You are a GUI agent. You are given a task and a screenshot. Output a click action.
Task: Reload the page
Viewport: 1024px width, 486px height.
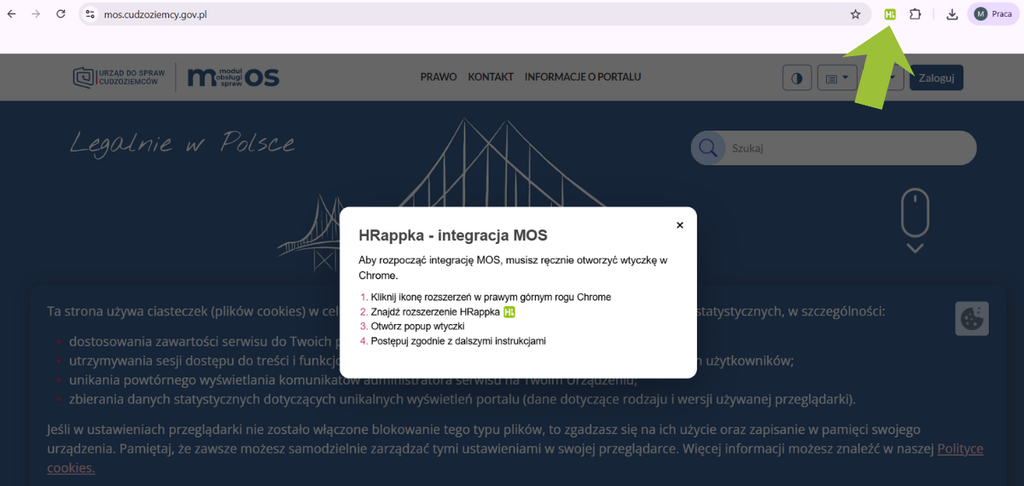(61, 14)
